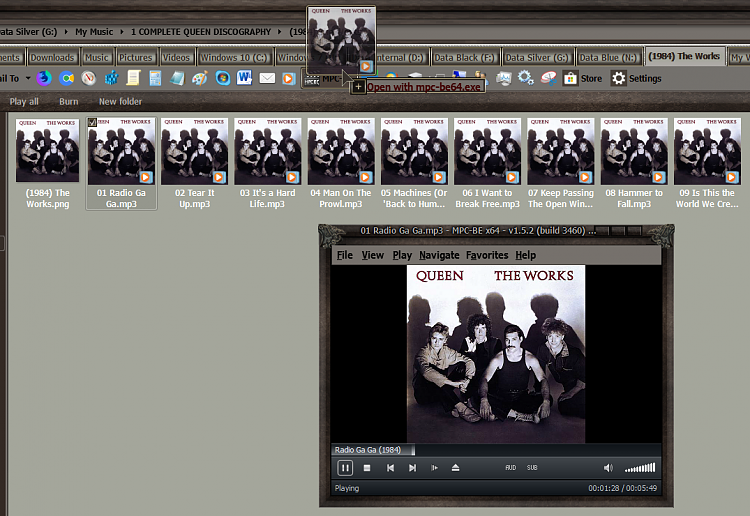Switch to the Pictures tab
Viewport: 750px width, 516px height.
135,57
